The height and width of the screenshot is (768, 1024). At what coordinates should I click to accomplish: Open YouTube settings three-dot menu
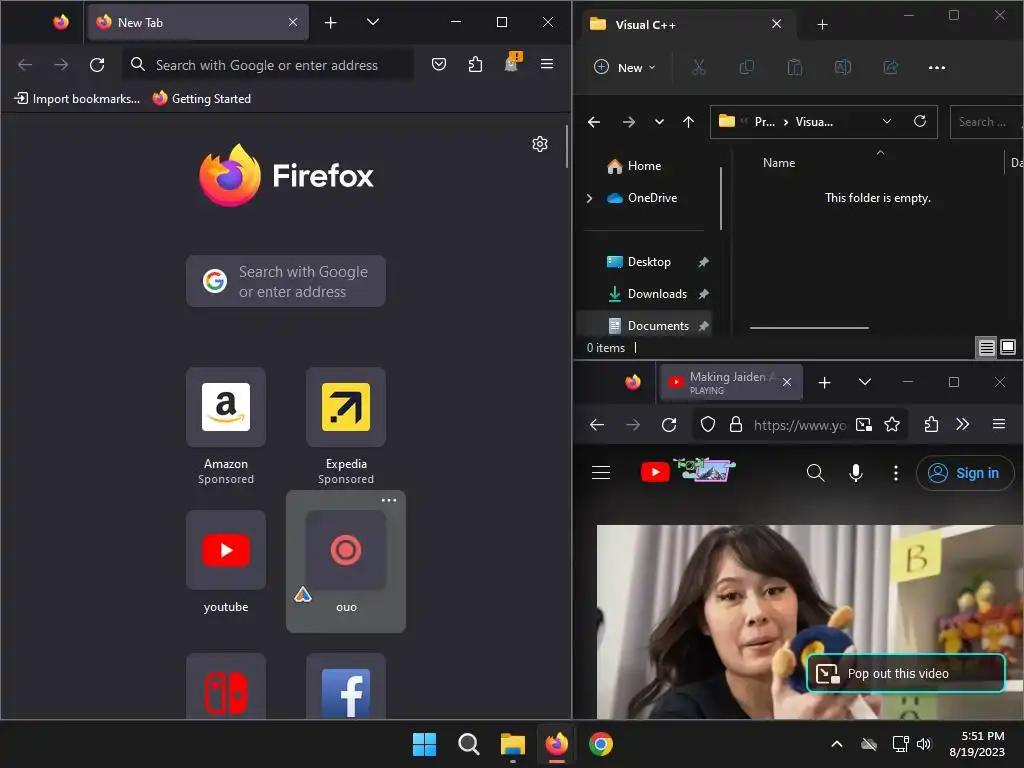coord(896,473)
